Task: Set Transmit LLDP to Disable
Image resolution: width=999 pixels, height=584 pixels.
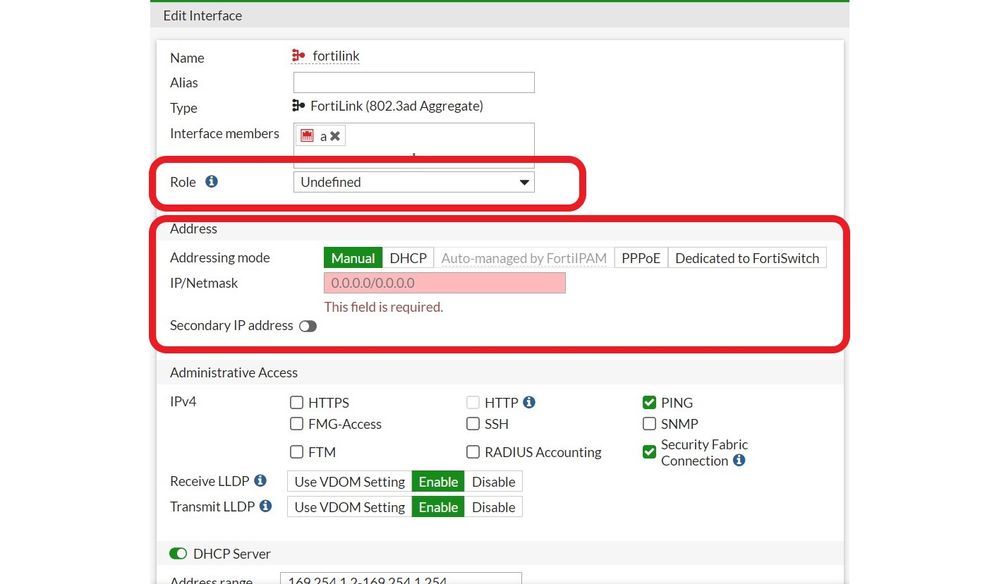Action: 493,507
